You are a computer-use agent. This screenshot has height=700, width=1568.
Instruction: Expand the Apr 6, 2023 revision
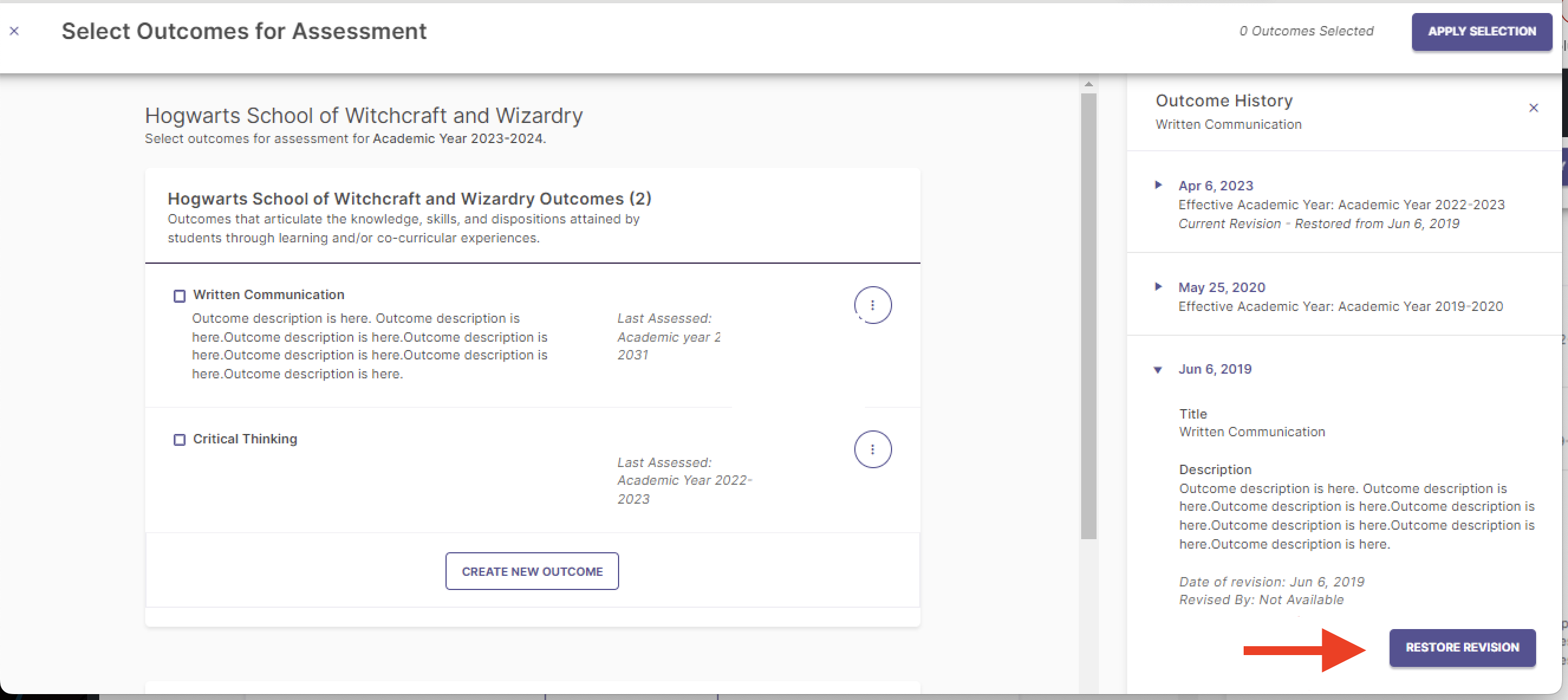coord(1159,185)
